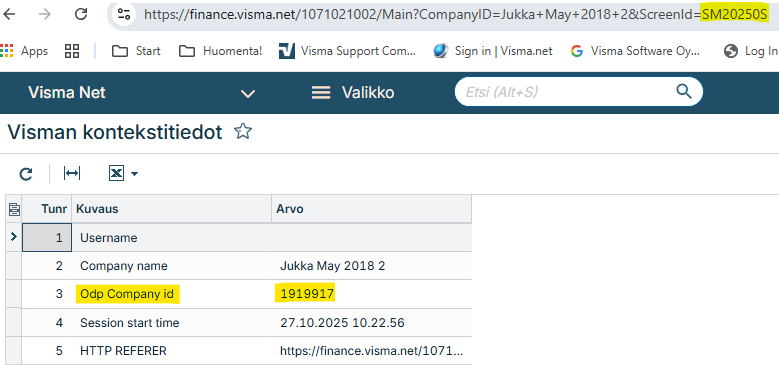Sort by the Kuvaus column header
Screen dimensions: 779x365
click(172, 209)
